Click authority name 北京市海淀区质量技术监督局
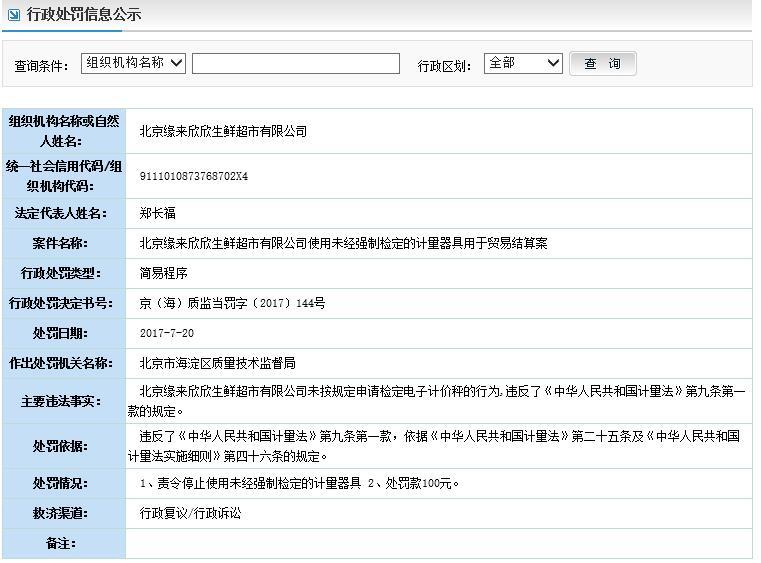761x563 pixels. (217, 363)
